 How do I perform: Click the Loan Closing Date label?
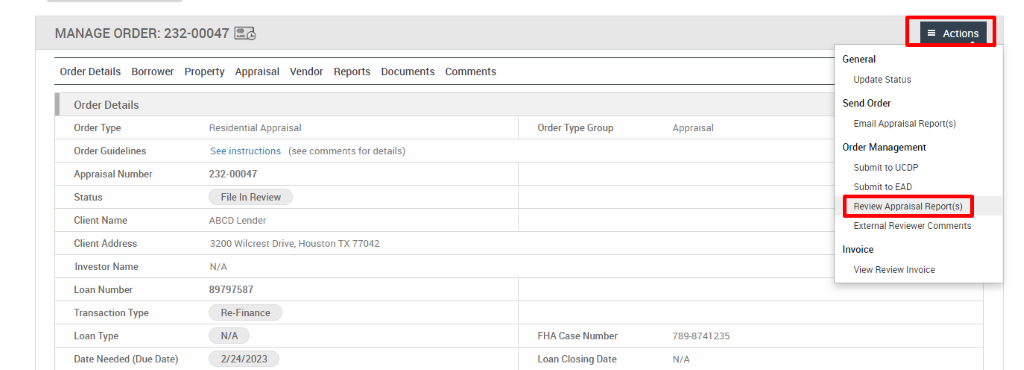pyautogui.click(x=577, y=359)
